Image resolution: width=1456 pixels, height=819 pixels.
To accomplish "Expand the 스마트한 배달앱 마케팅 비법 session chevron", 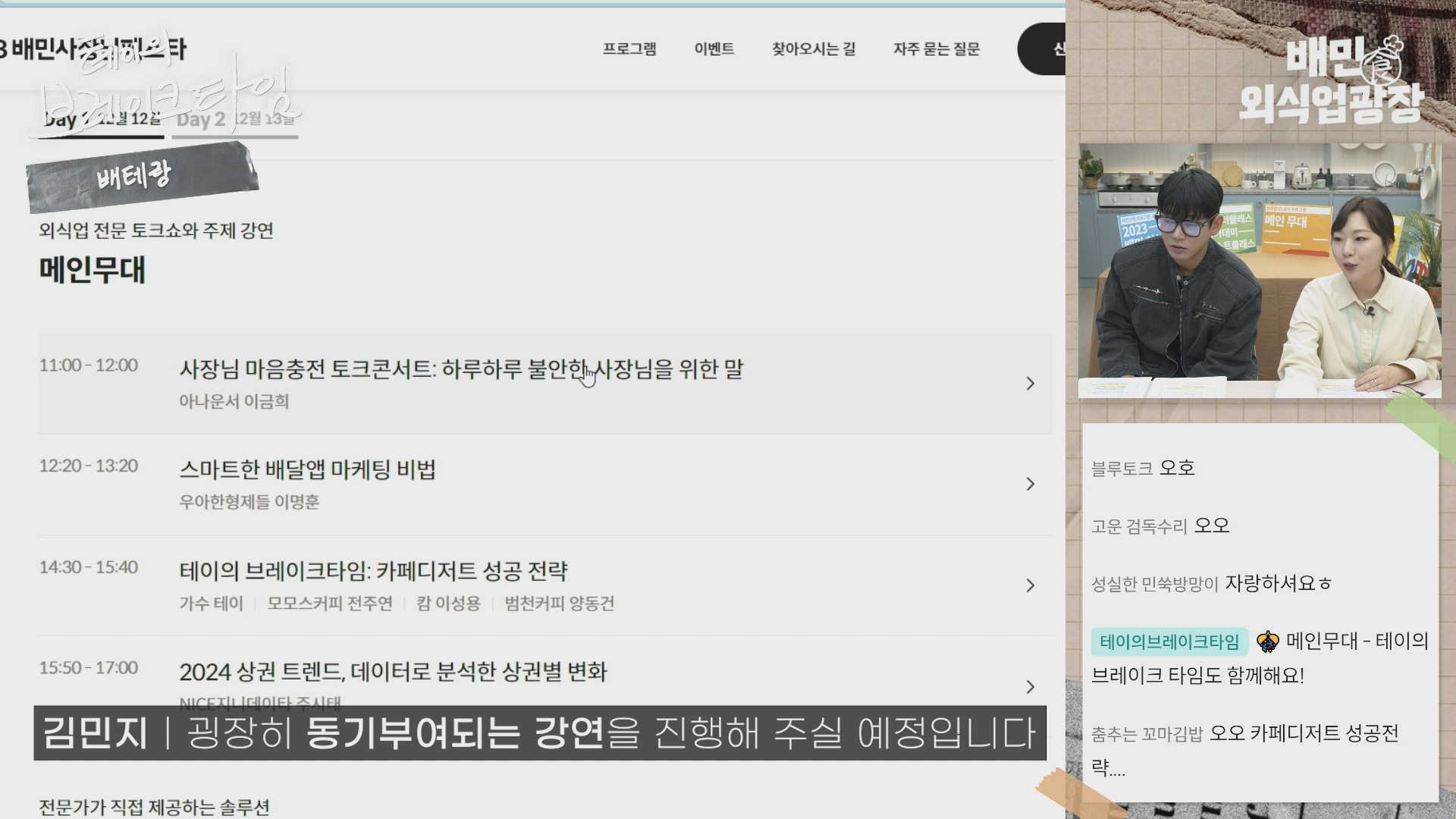I will click(1030, 484).
